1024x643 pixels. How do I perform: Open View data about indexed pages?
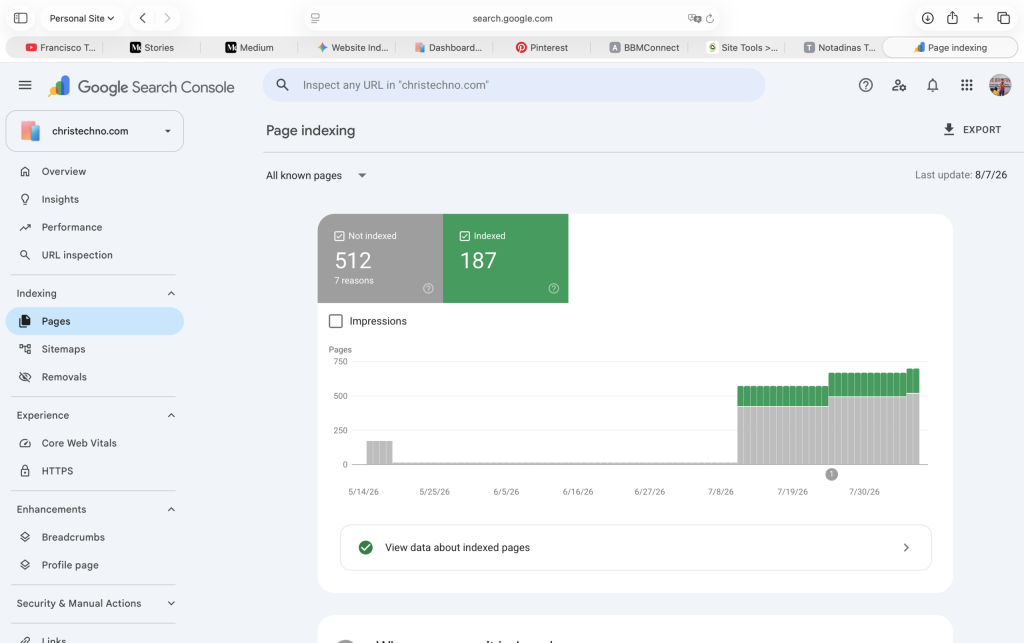pos(635,547)
